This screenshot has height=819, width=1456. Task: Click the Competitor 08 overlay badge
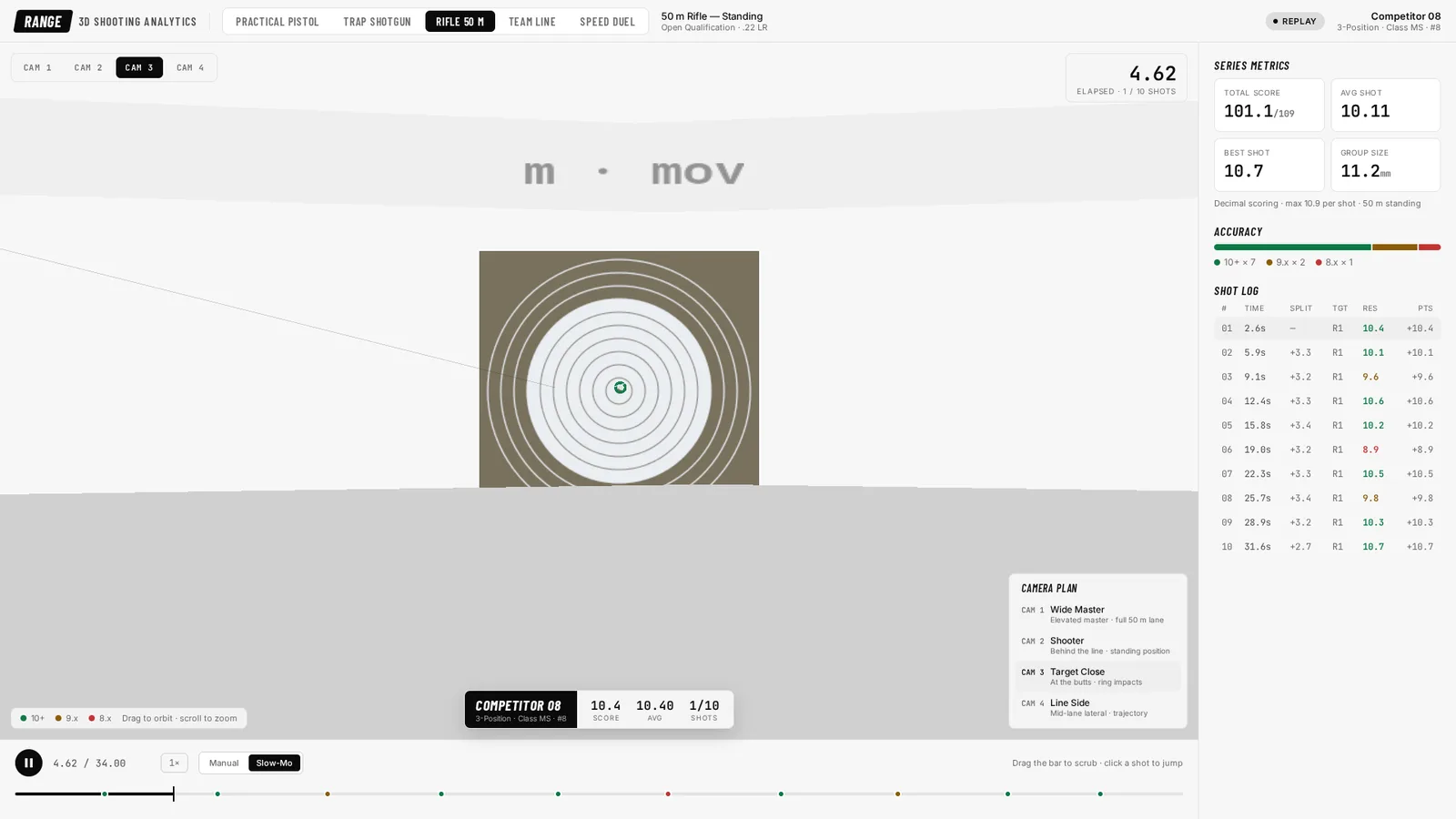tap(521, 710)
